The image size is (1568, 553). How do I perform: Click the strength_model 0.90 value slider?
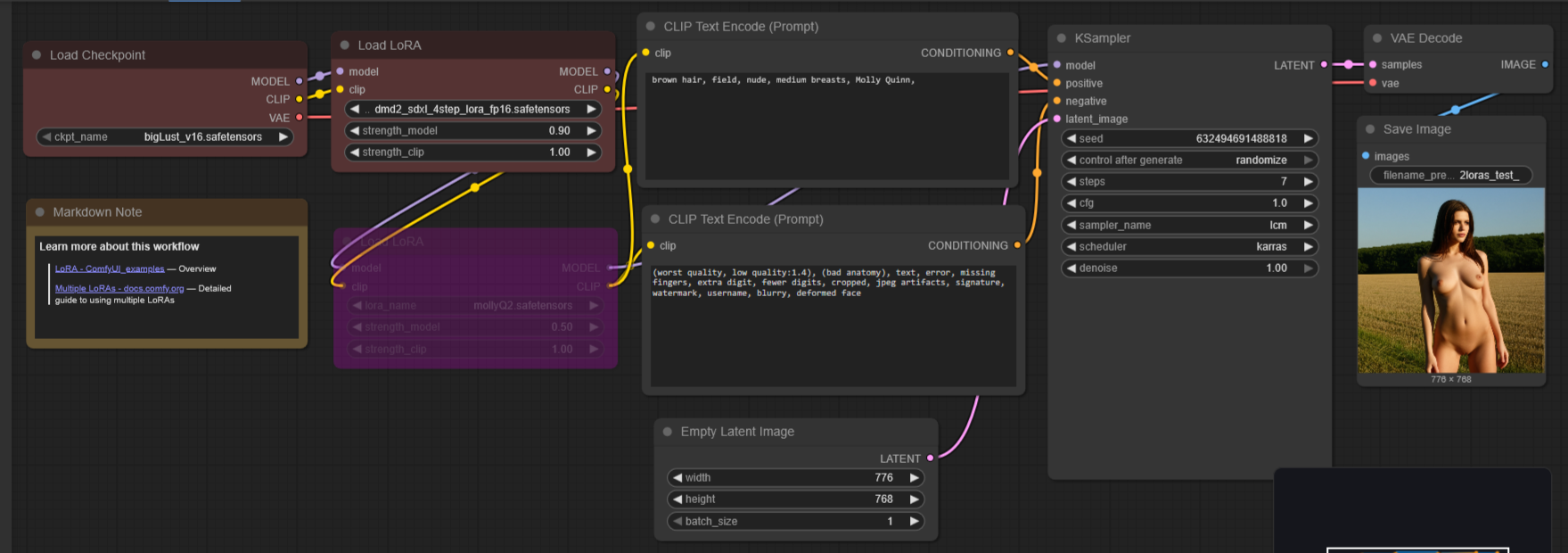[472, 130]
